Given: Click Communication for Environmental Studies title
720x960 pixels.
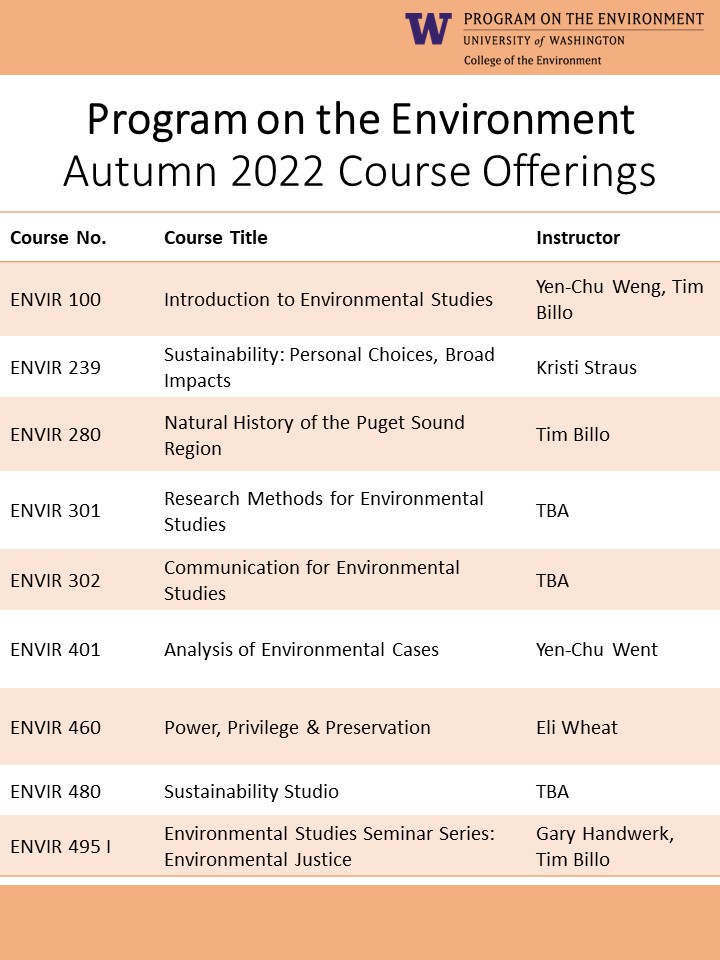Looking at the screenshot, I should click(x=312, y=580).
